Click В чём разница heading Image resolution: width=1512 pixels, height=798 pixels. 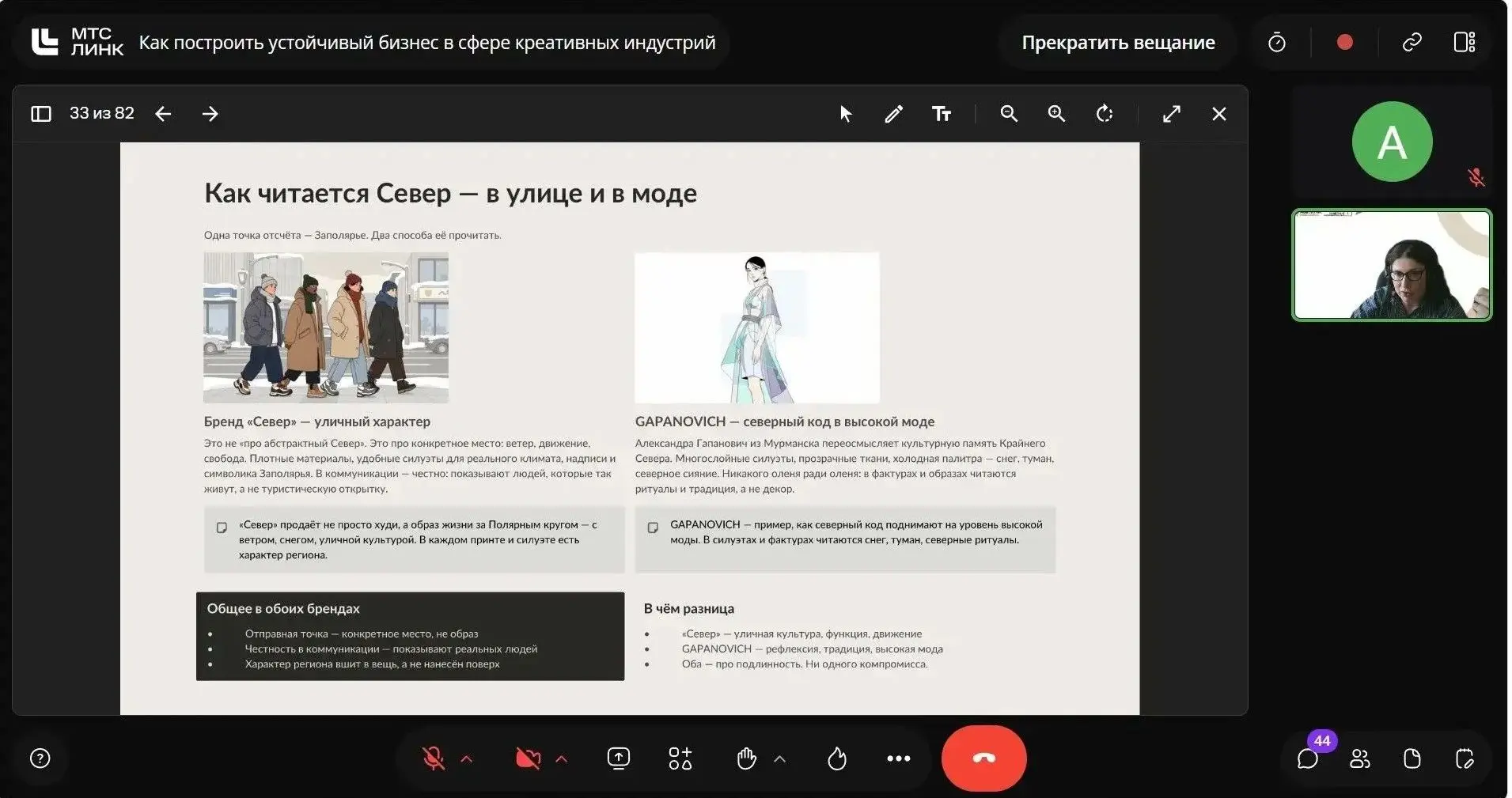click(x=688, y=609)
